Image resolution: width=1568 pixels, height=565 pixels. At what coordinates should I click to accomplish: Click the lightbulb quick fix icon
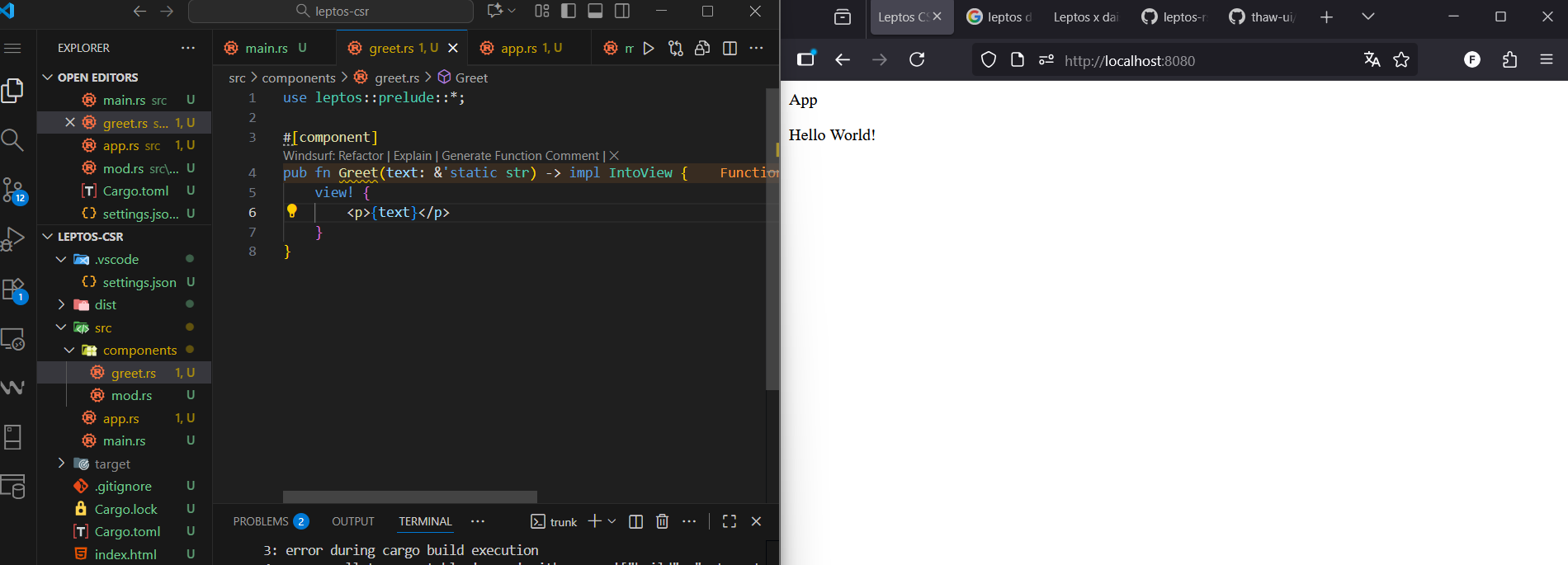[291, 211]
